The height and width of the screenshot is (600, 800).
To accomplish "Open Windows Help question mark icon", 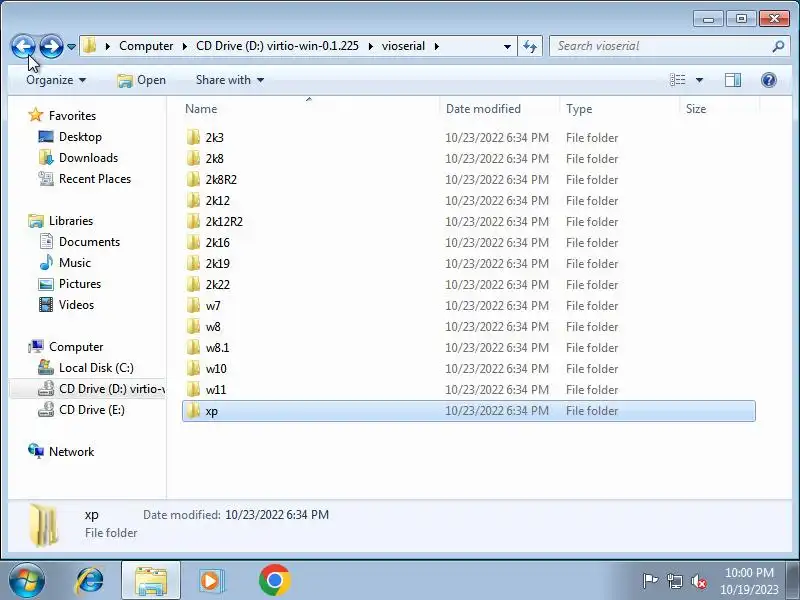I will point(769,80).
